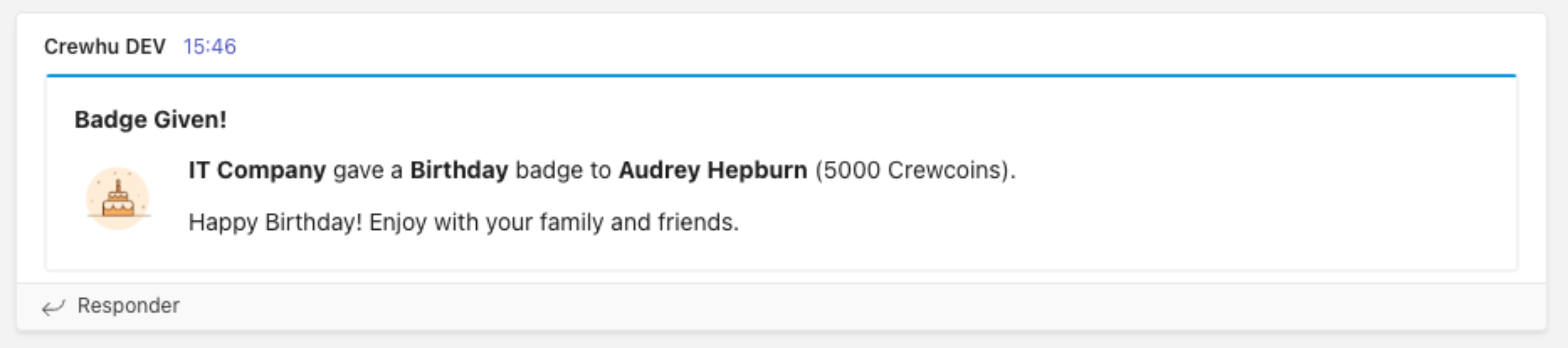This screenshot has width=1568, height=348.
Task: Select the Crewhu DEV sender name
Action: click(x=105, y=46)
